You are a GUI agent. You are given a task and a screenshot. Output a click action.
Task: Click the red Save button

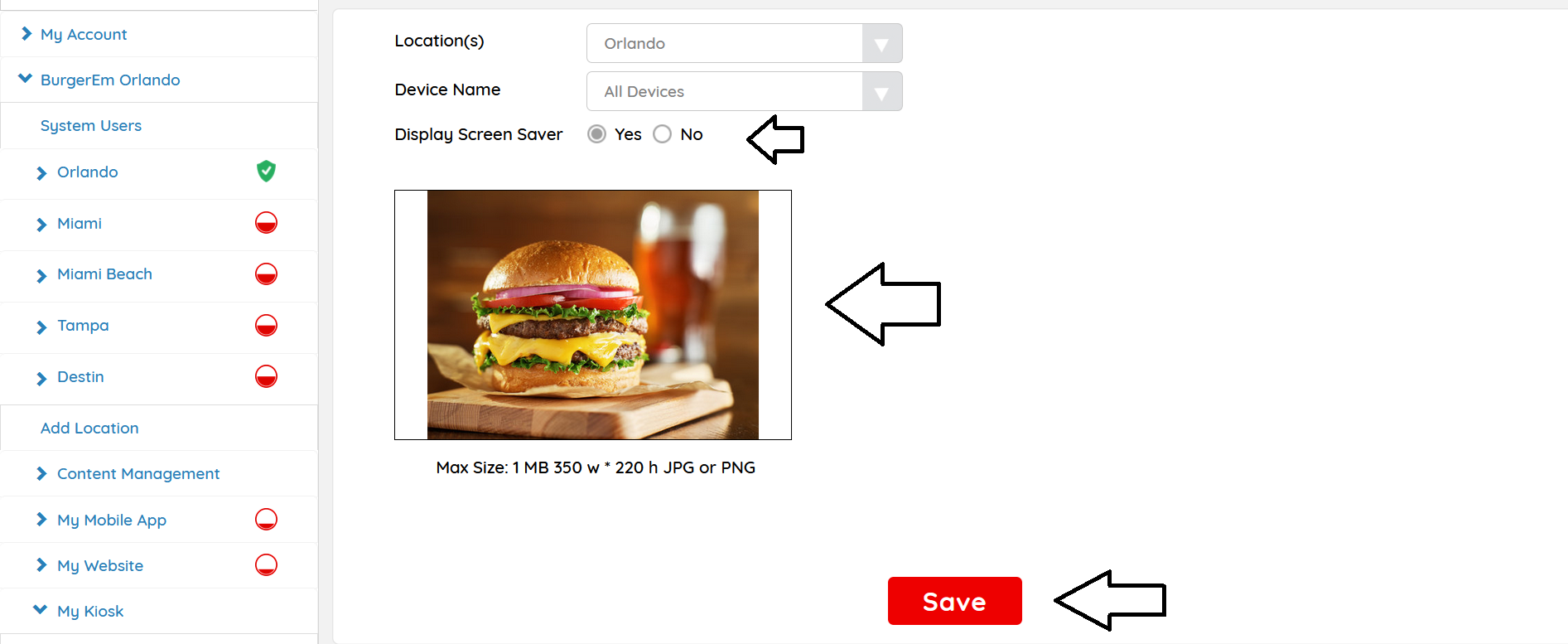[x=954, y=601]
